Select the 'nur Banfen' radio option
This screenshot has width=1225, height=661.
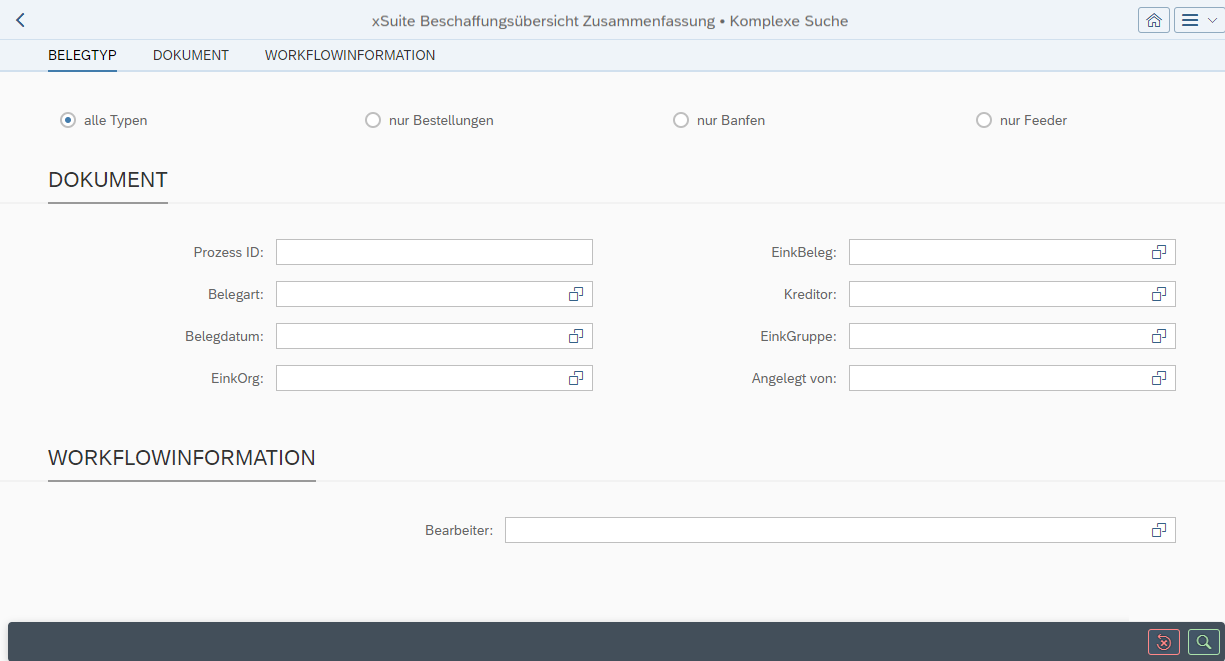point(681,119)
